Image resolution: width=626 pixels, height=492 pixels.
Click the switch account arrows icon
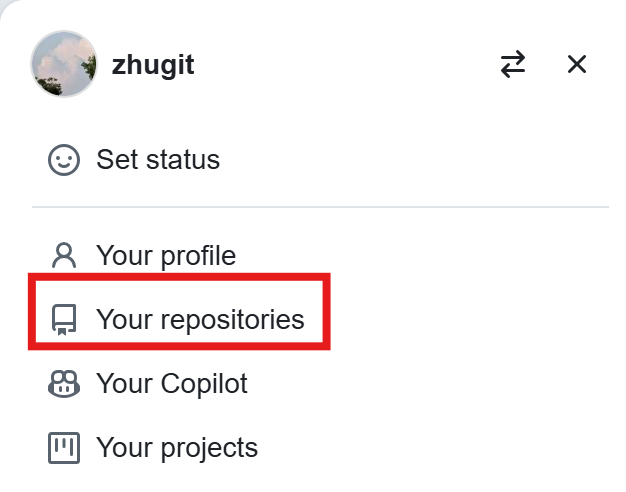click(x=513, y=64)
